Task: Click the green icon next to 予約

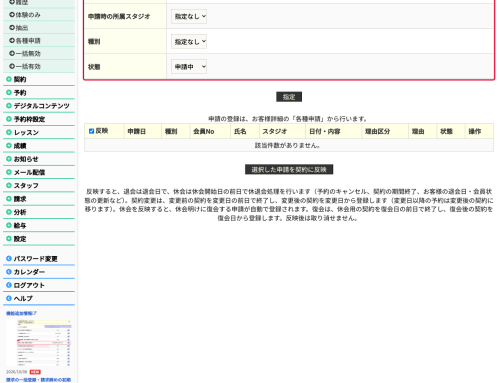Action: [x=9, y=92]
